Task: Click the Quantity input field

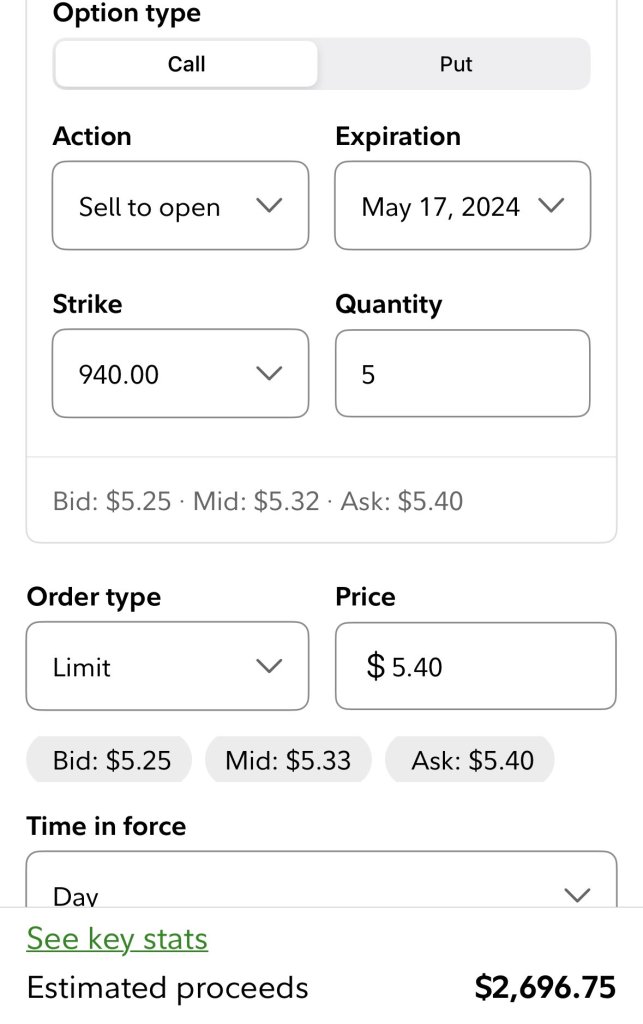Action: (x=462, y=374)
